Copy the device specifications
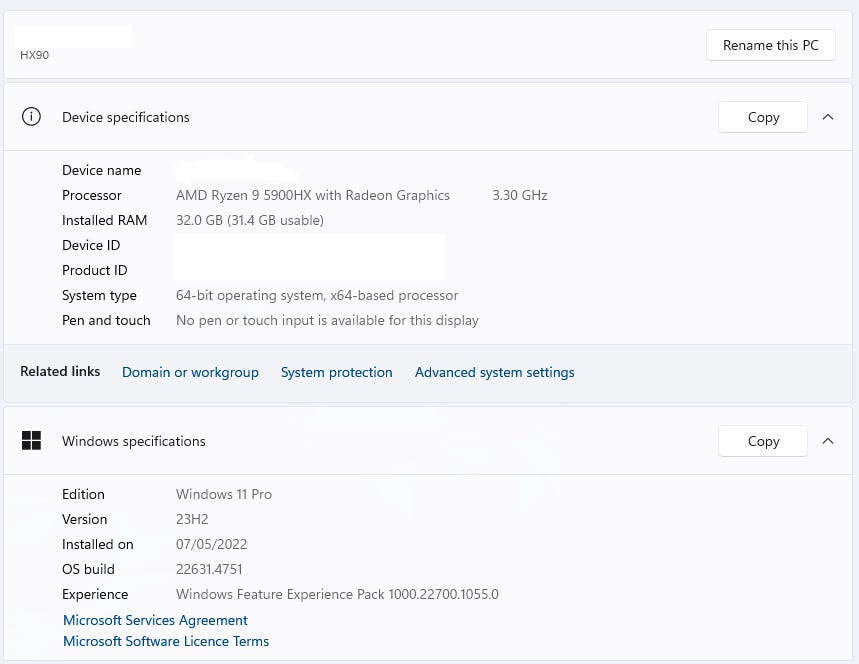This screenshot has width=859, height=664. (x=763, y=117)
